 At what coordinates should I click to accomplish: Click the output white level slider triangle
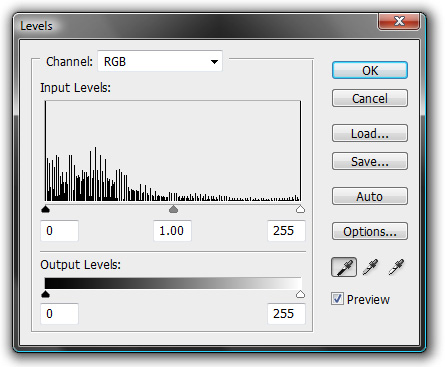tap(300, 294)
